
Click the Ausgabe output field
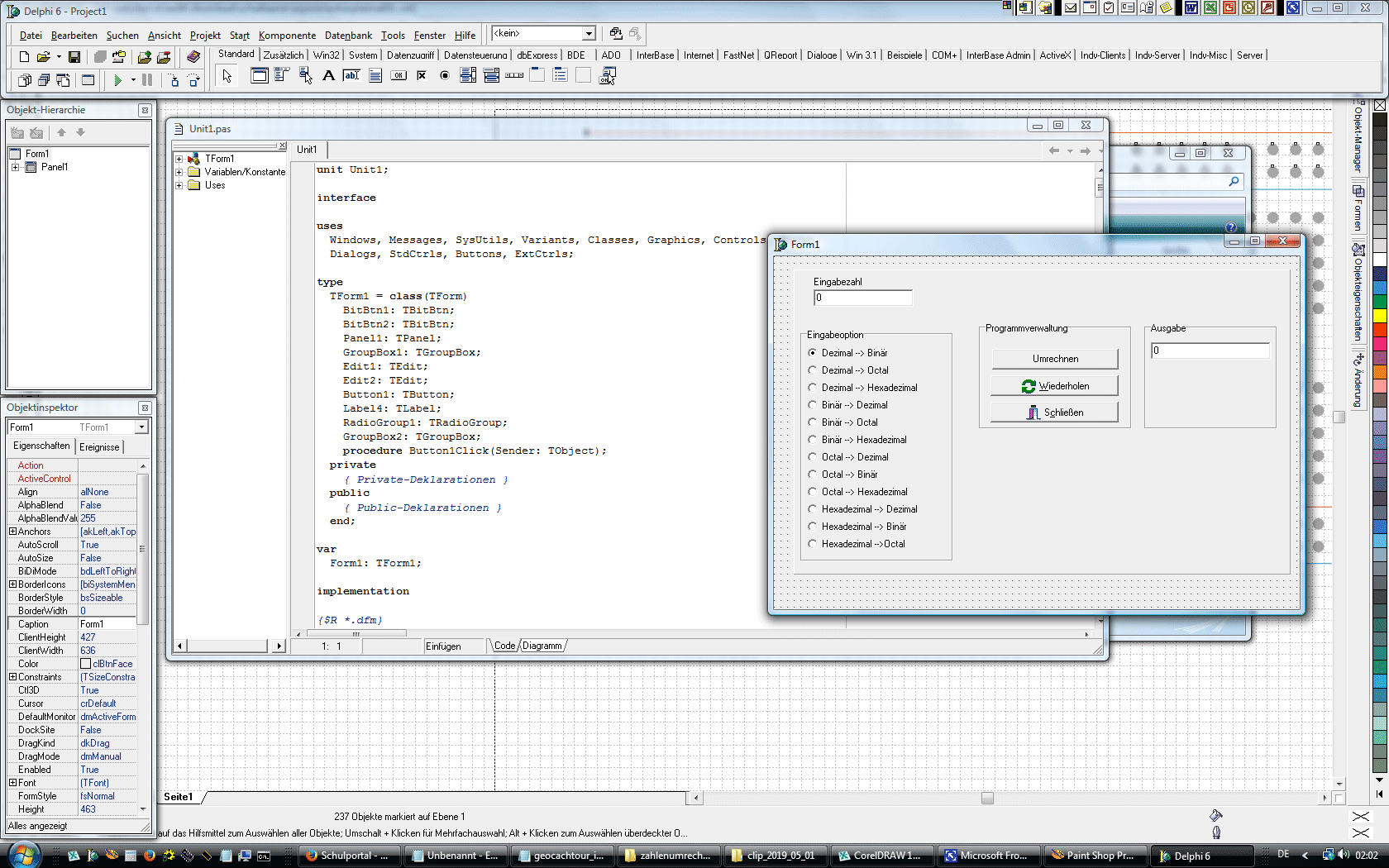click(1210, 351)
